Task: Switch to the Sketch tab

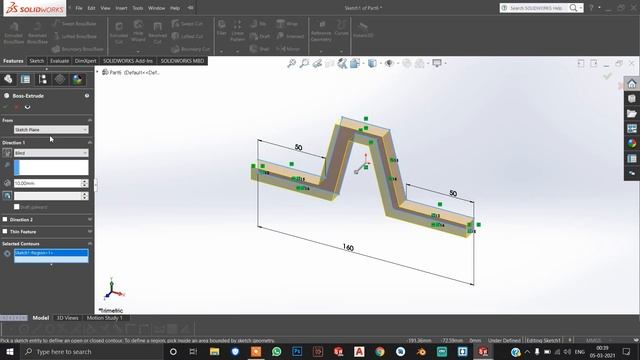Action: (x=36, y=61)
